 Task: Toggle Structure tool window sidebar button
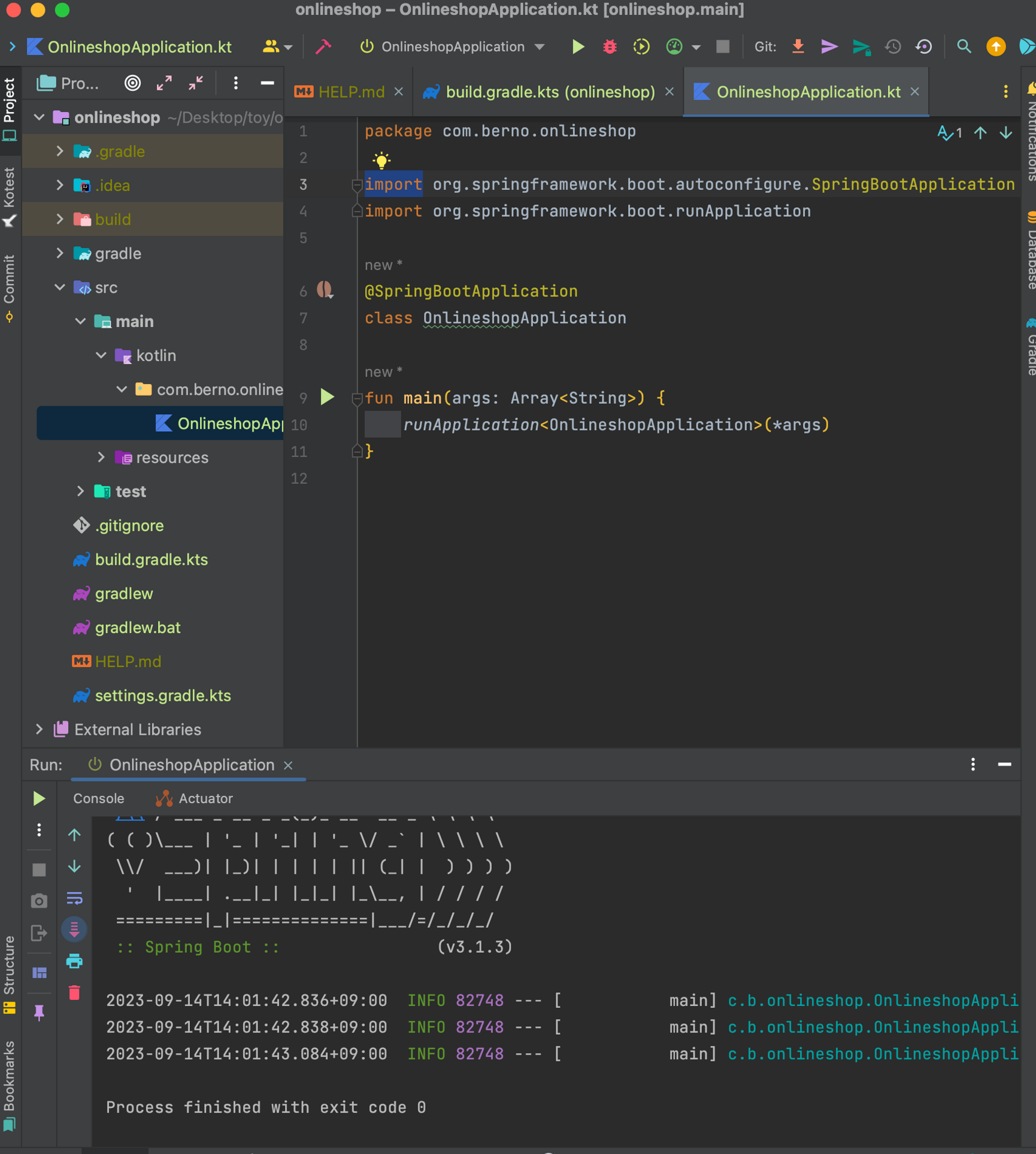click(x=10, y=975)
